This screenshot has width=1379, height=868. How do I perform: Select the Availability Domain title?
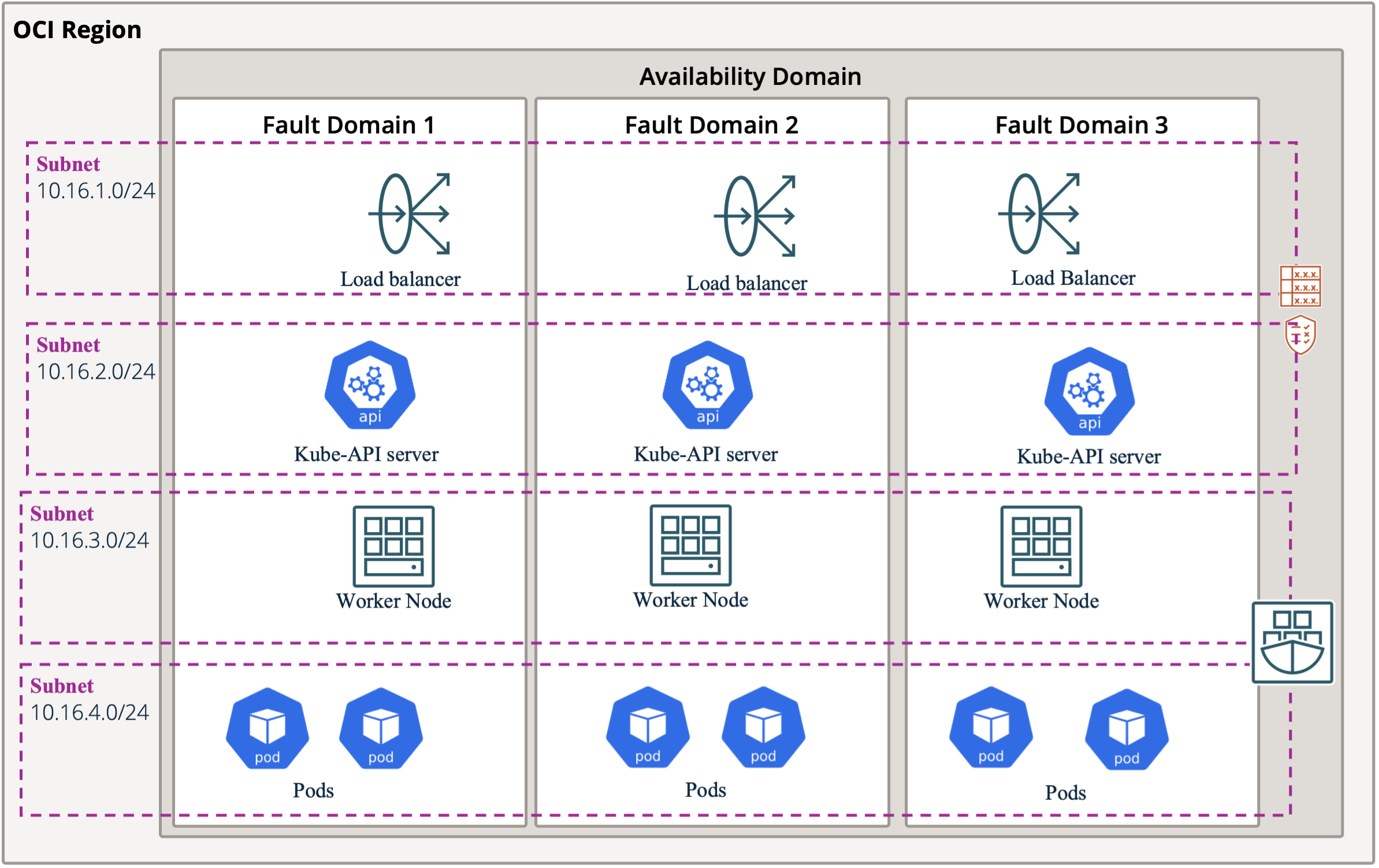point(750,77)
